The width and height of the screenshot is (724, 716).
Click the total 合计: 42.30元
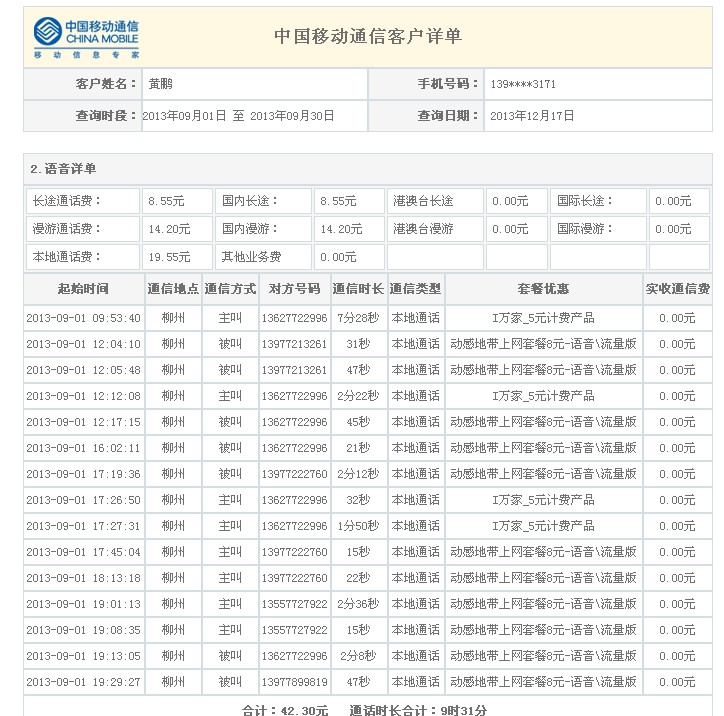coord(285,710)
